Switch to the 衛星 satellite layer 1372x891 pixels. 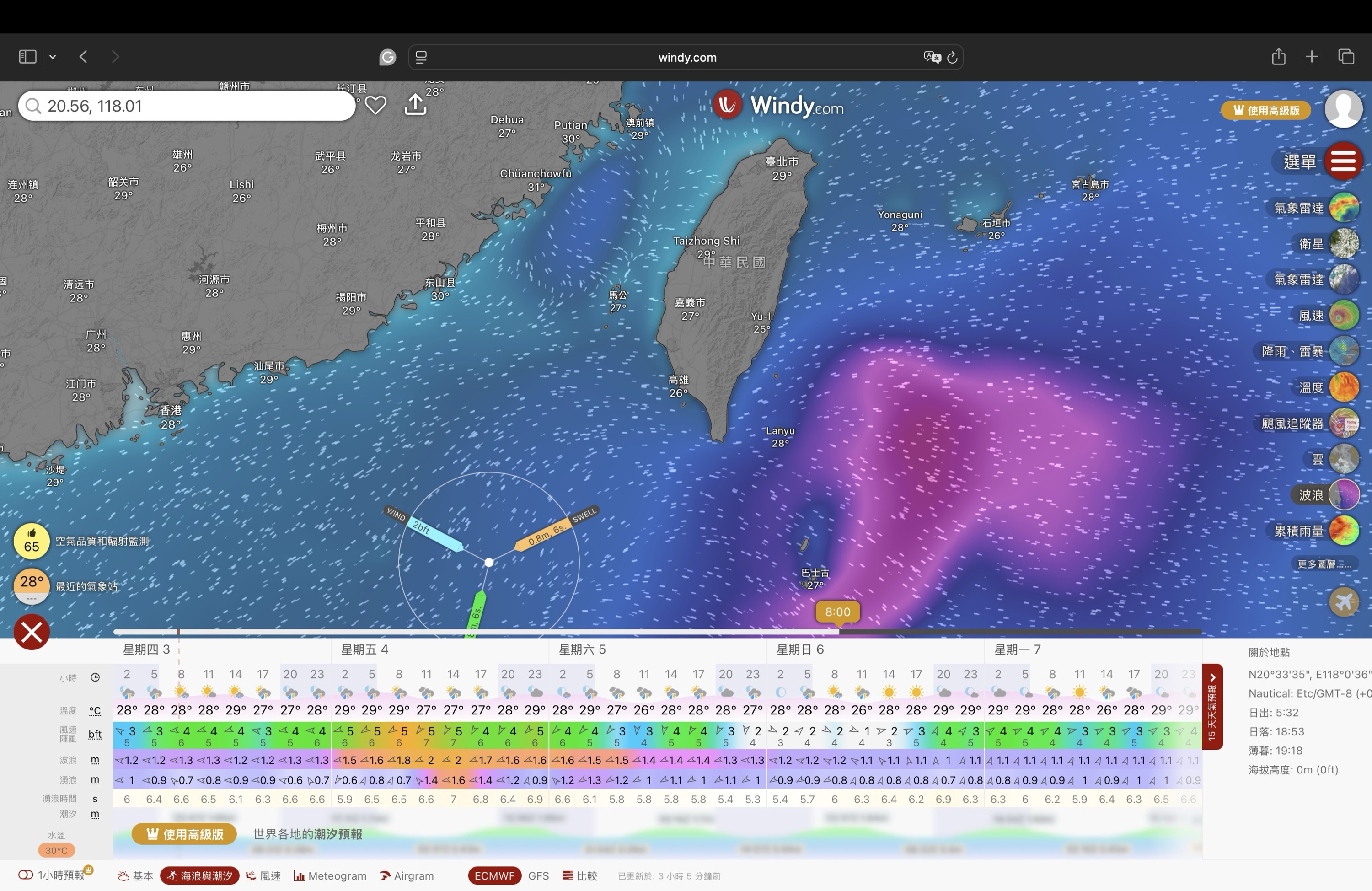pyautogui.click(x=1344, y=243)
